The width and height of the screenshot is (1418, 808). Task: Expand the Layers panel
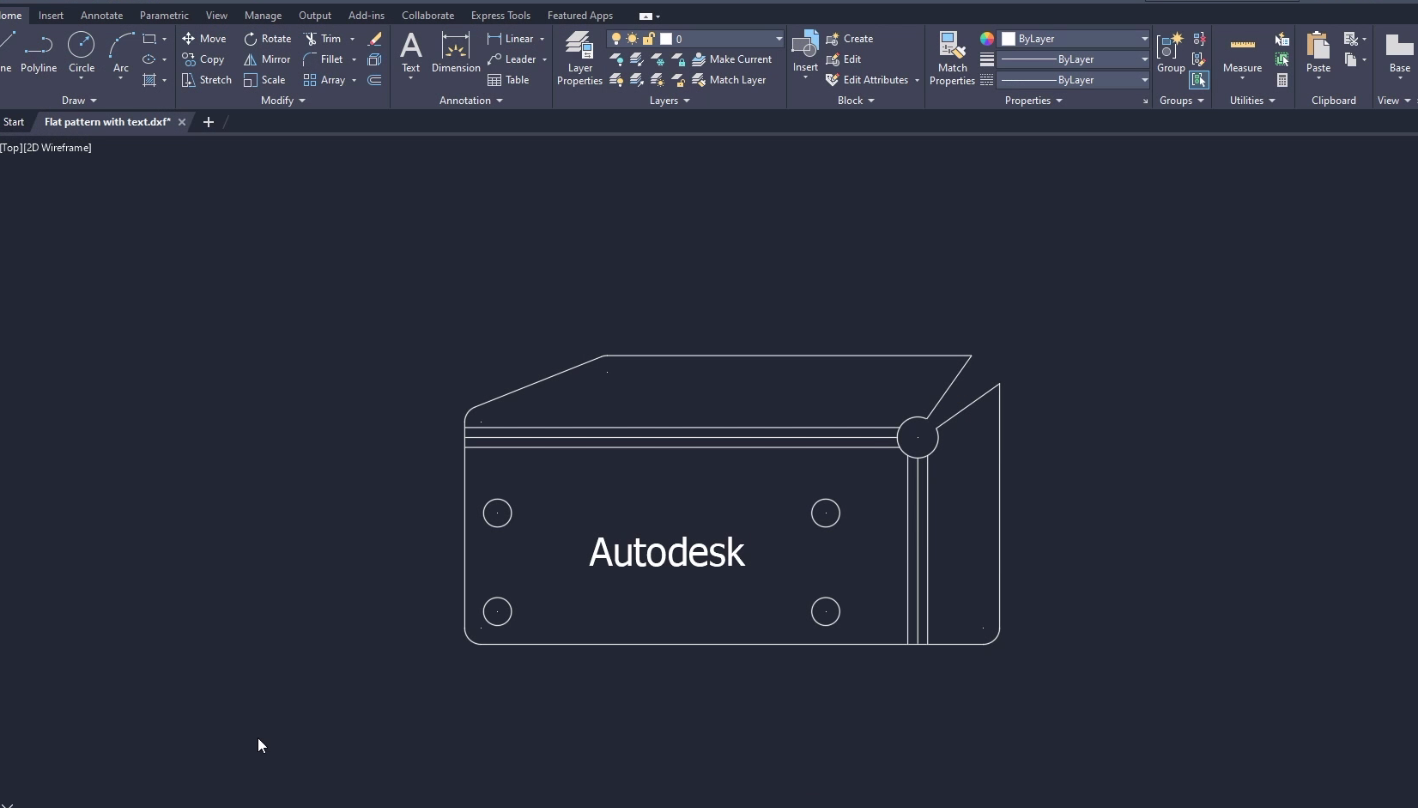(x=670, y=100)
